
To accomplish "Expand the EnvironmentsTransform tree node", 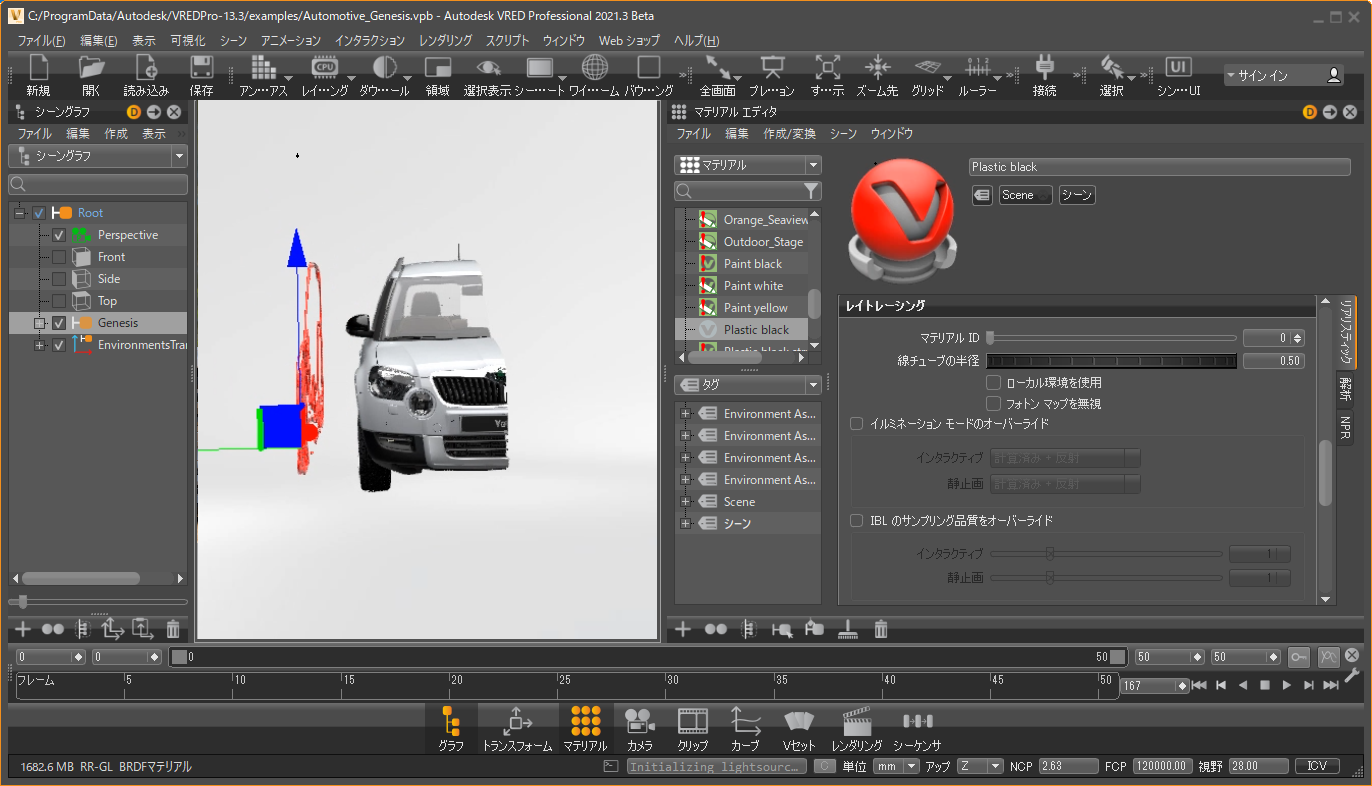I will (39, 345).
